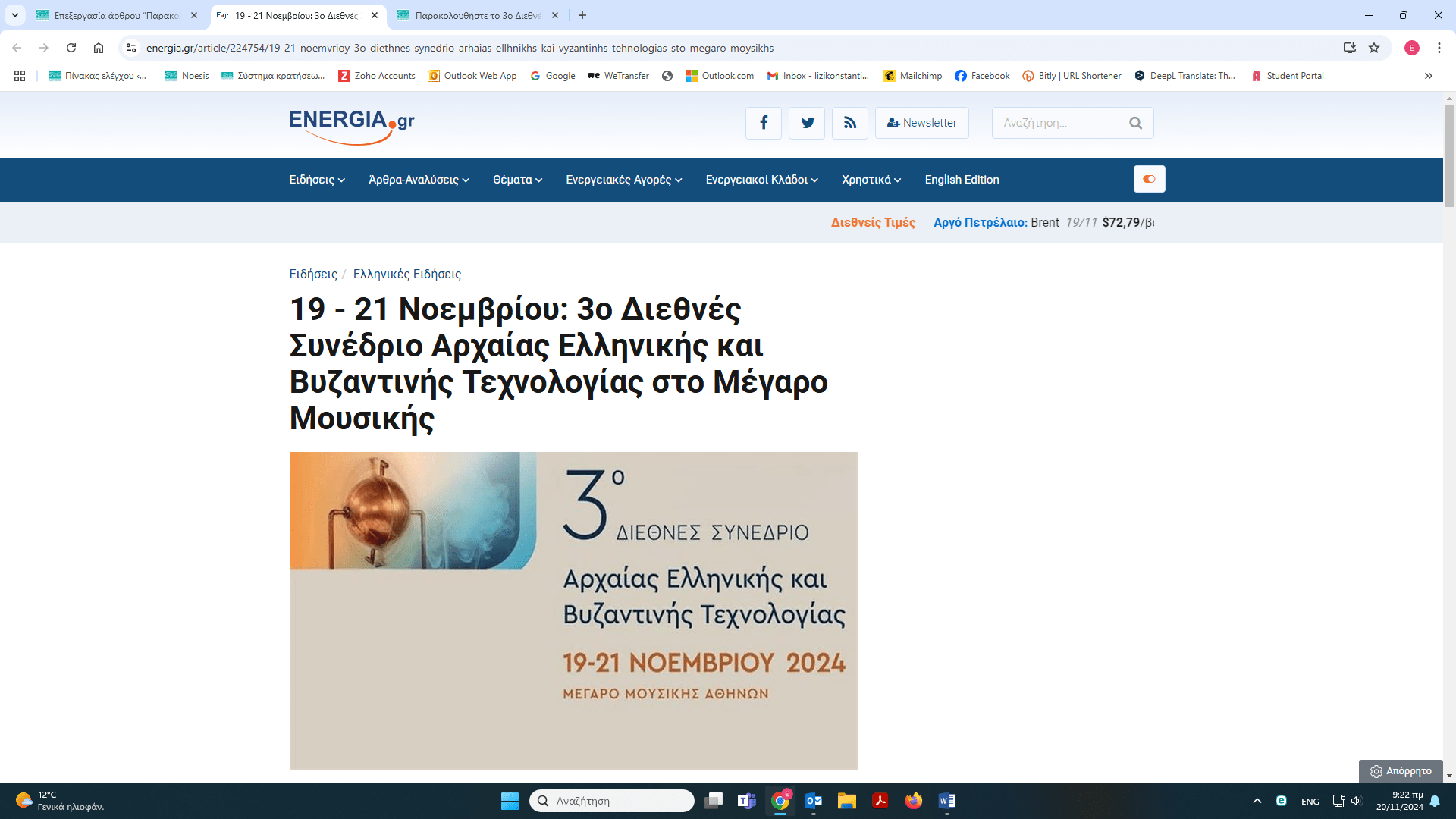Click the Newsletter button

point(921,123)
